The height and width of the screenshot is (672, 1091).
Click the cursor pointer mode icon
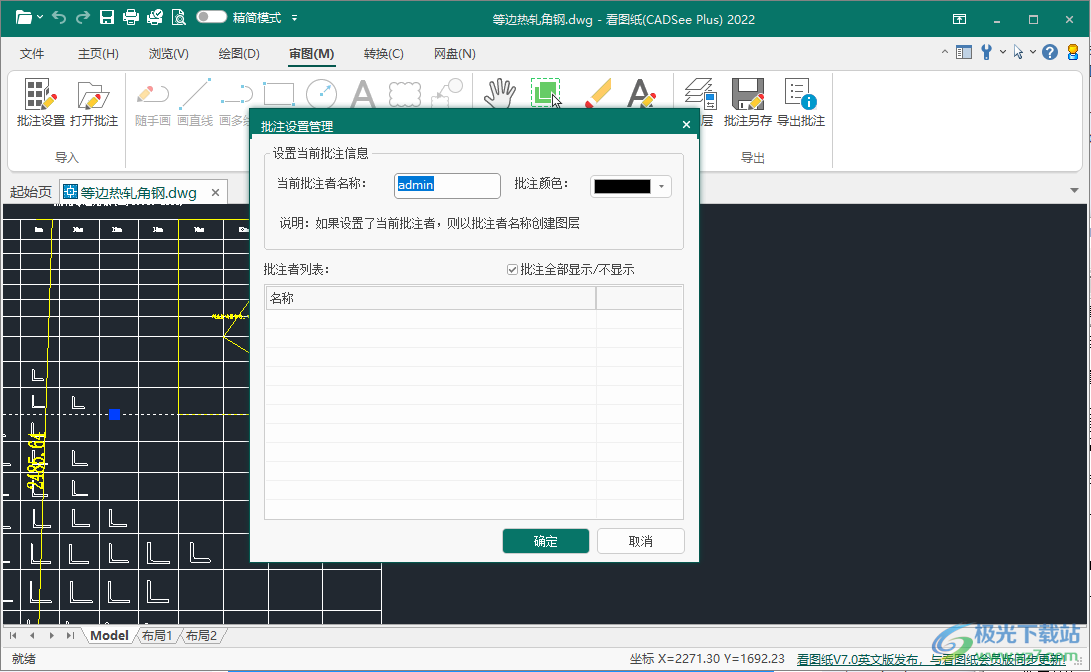[x=1018, y=52]
